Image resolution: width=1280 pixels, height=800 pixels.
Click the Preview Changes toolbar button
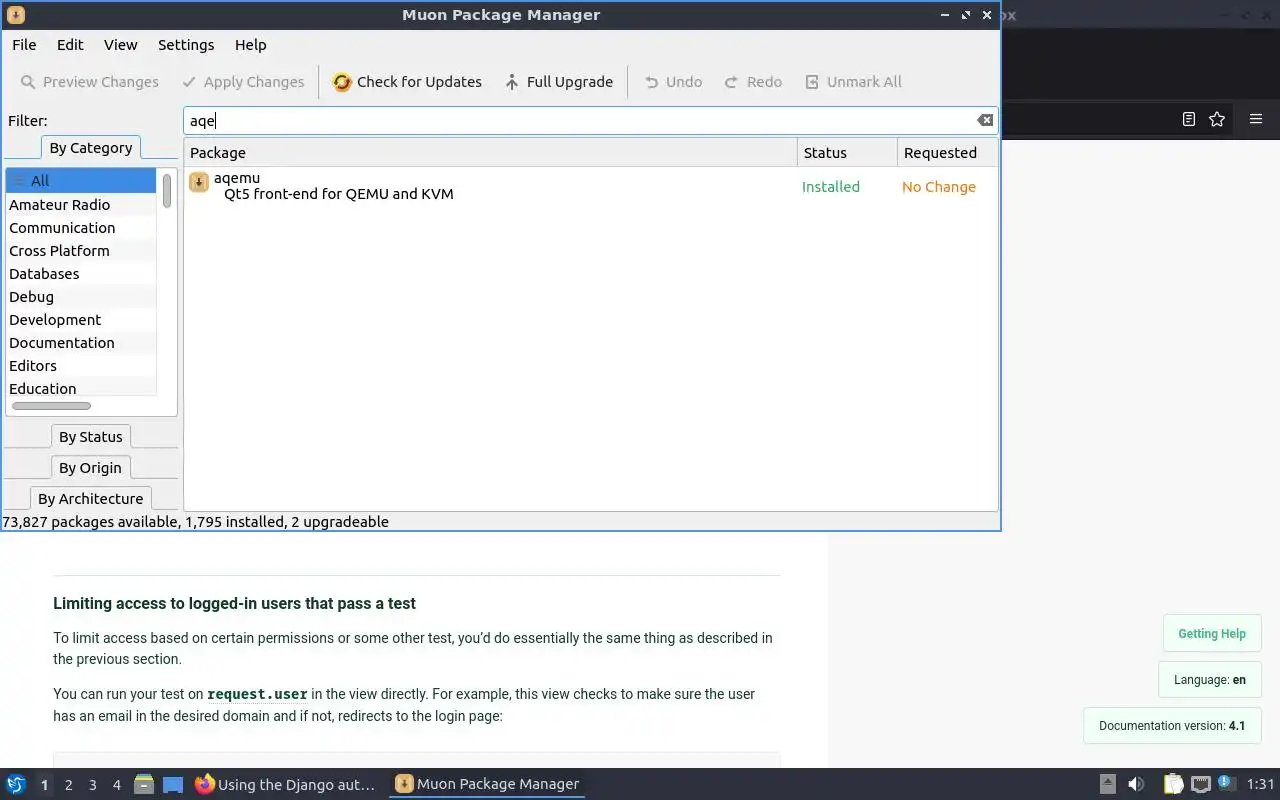pos(89,82)
